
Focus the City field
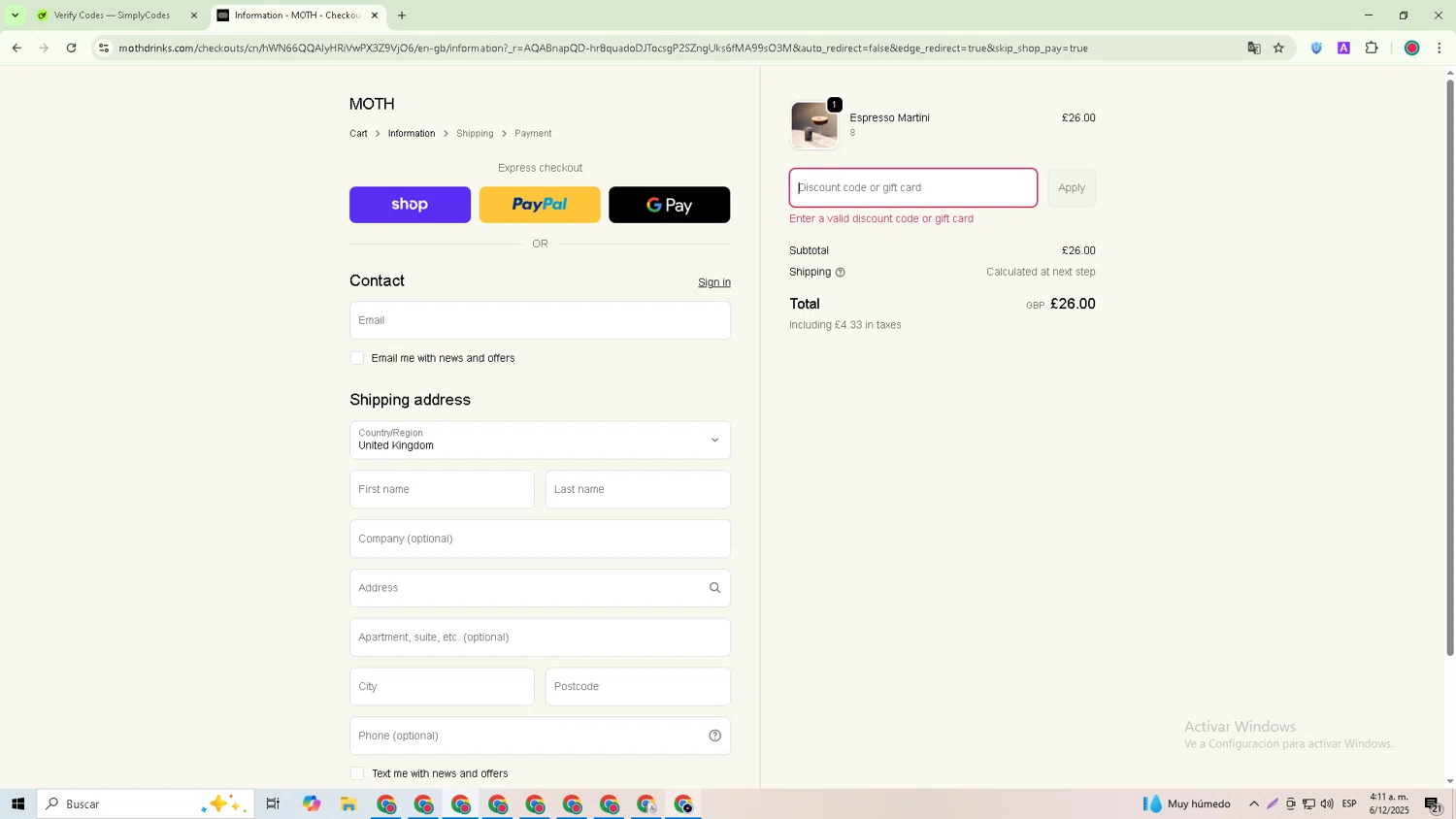click(442, 687)
